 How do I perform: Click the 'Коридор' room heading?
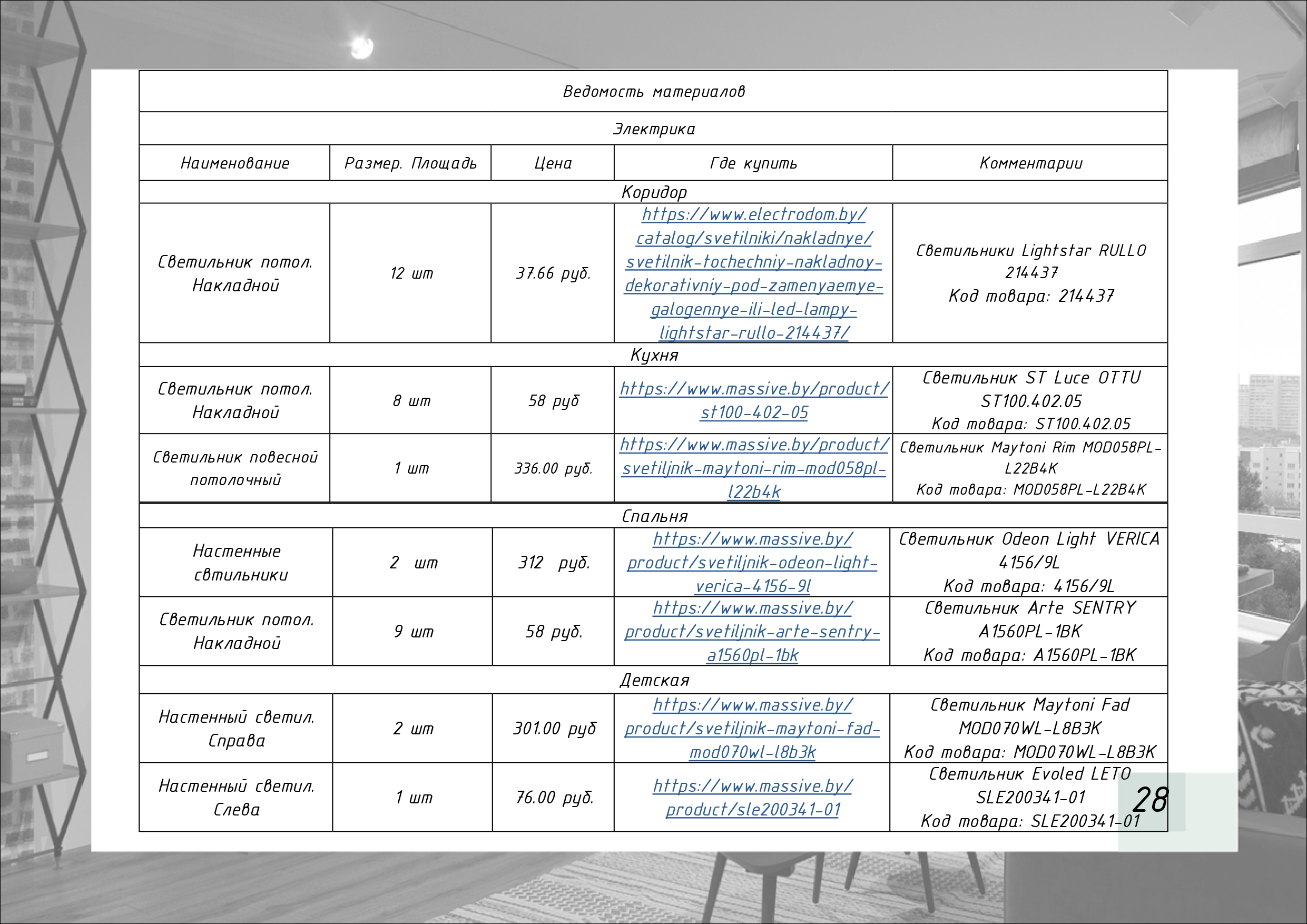point(653,192)
